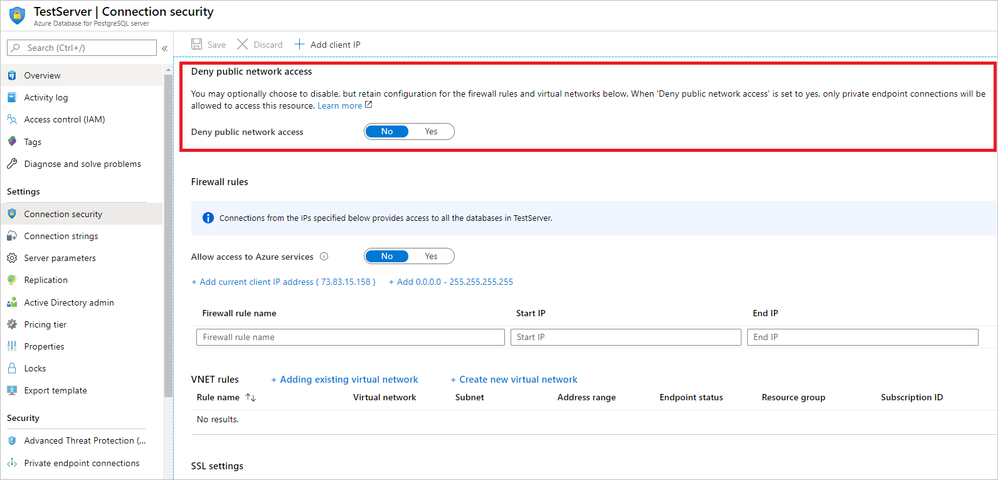998x480 pixels.
Task: Click the Replication globe icon
Action: [x=11, y=280]
